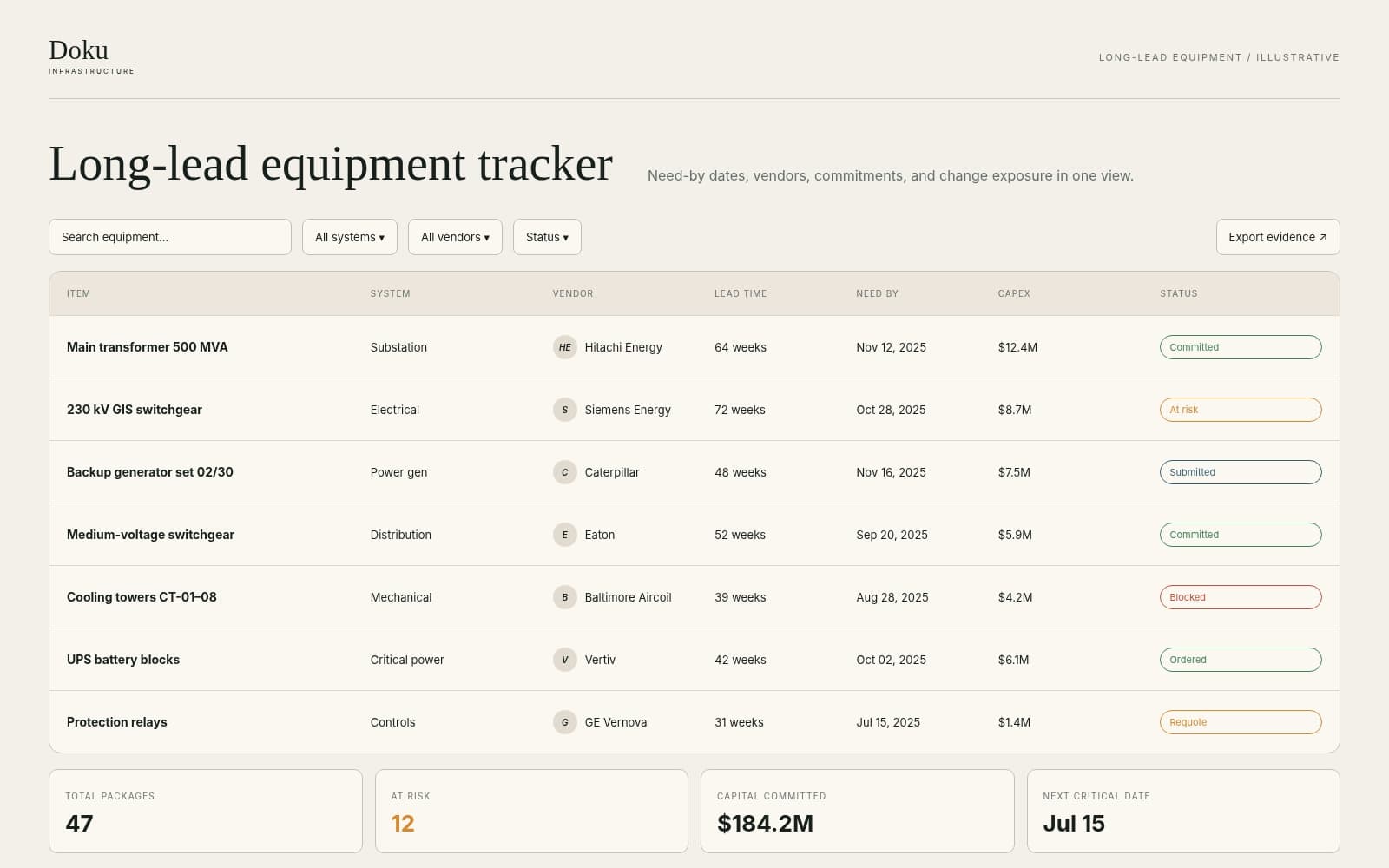
Task: Click the Doku logo
Action: tap(91, 56)
